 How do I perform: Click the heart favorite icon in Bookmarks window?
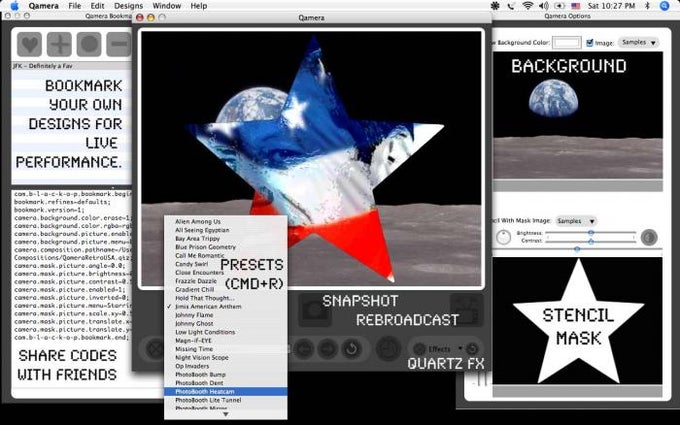(29, 44)
